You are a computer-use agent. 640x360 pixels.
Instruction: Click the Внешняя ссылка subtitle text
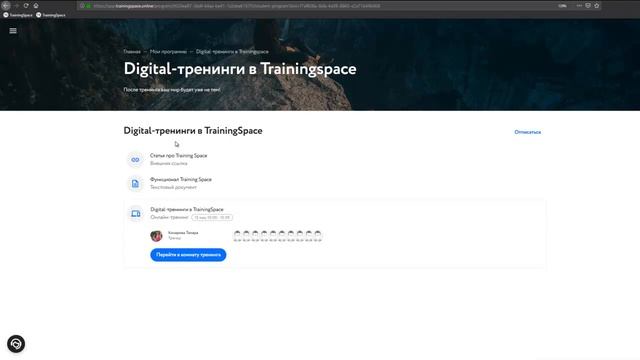point(169,163)
